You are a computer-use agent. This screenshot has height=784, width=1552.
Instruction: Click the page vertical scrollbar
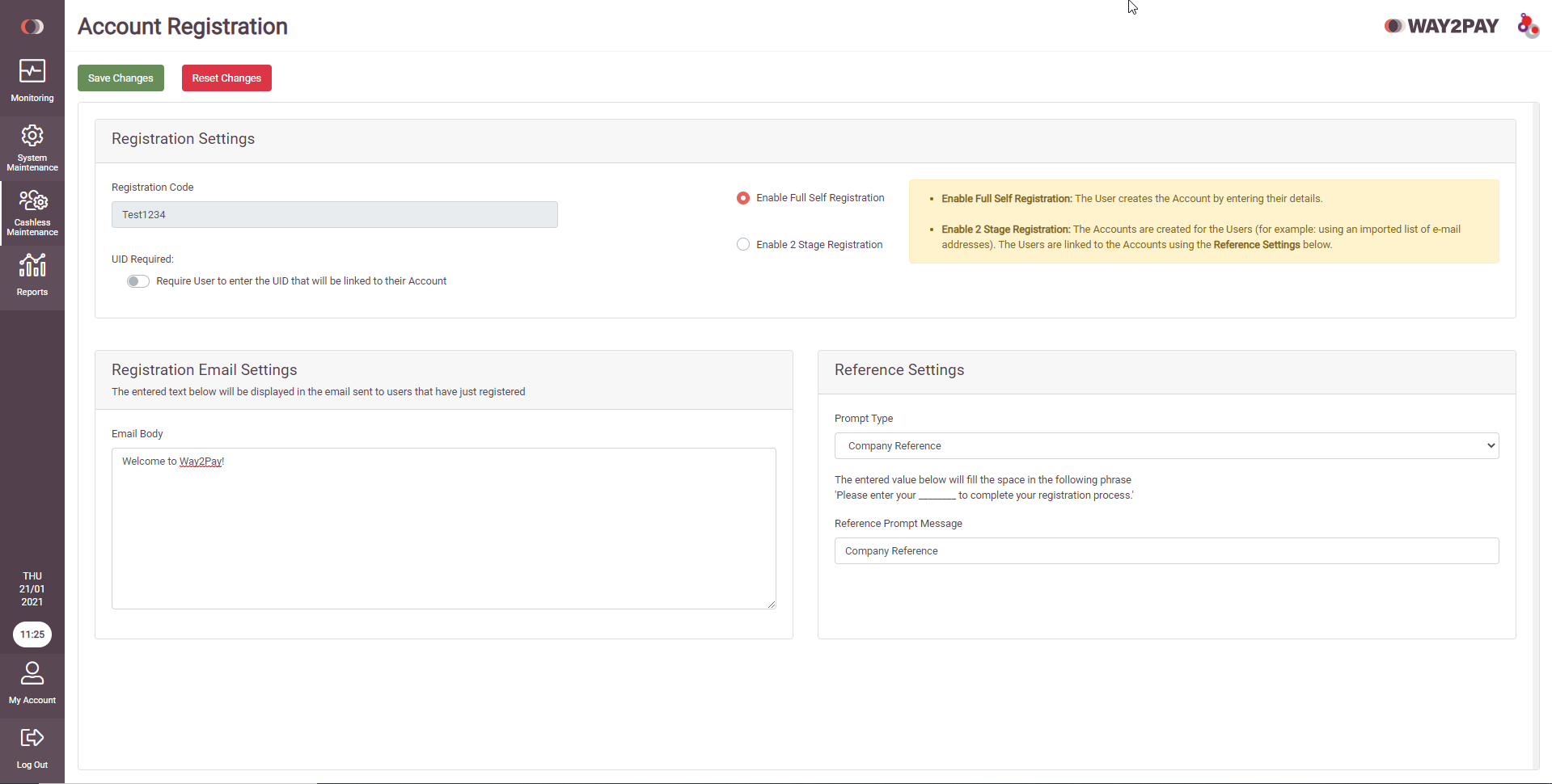pos(1535,436)
